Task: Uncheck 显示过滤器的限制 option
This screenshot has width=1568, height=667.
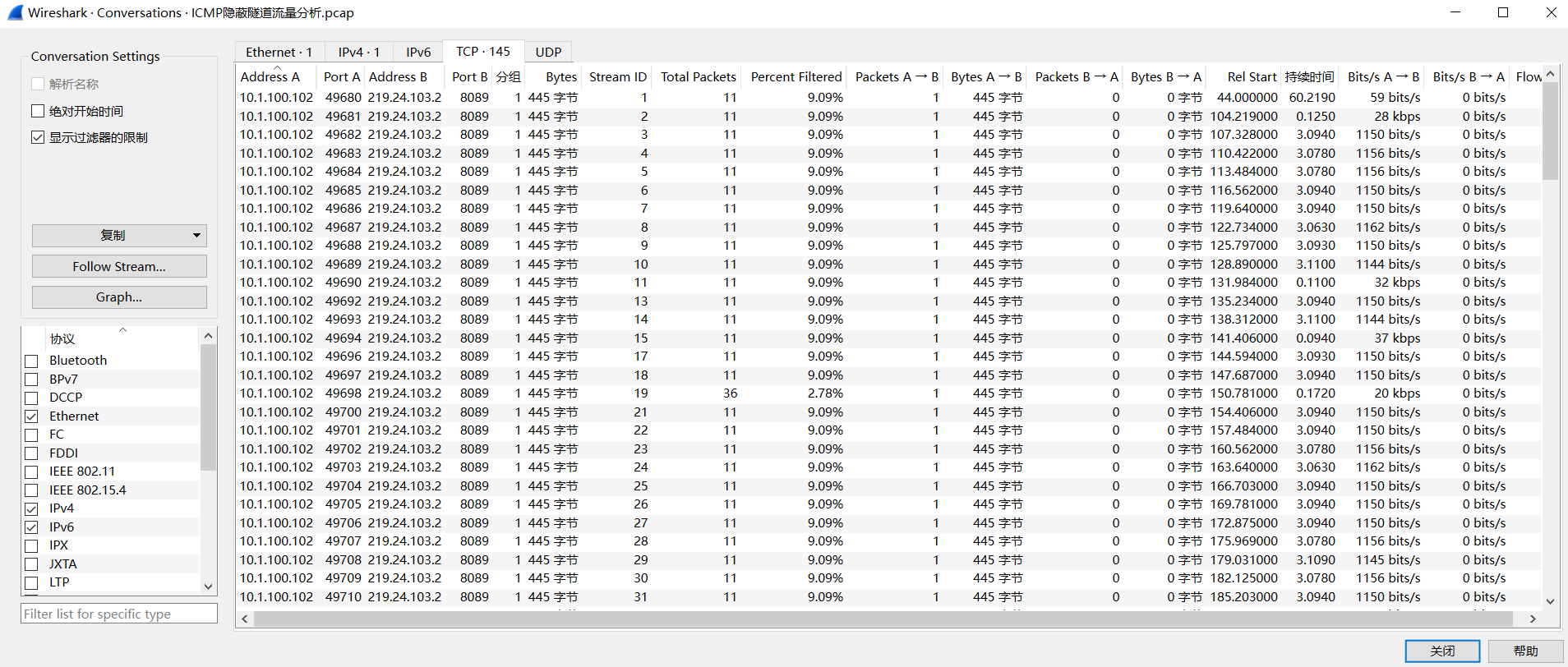Action: pos(38,137)
